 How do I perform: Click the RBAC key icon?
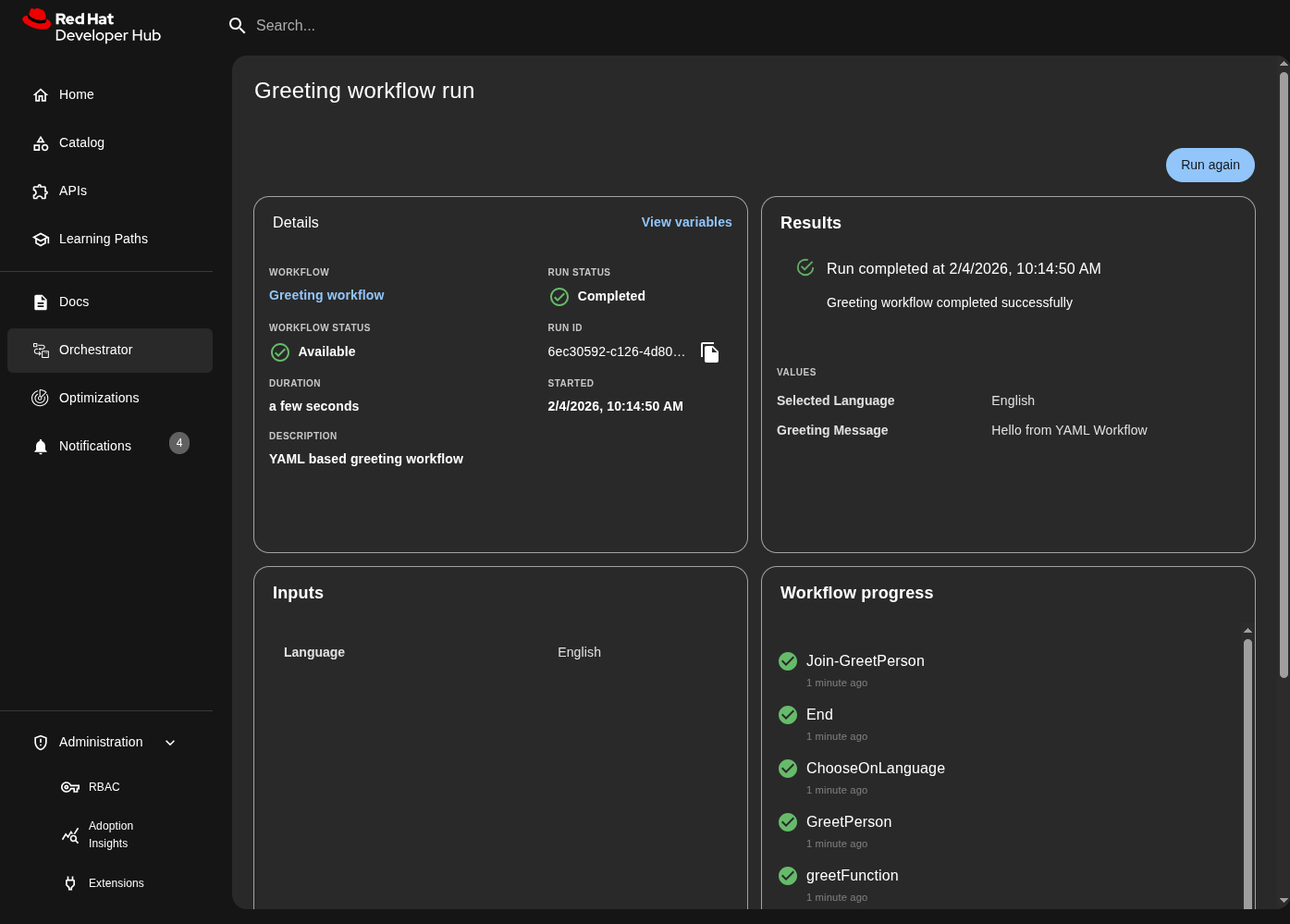[x=70, y=787]
